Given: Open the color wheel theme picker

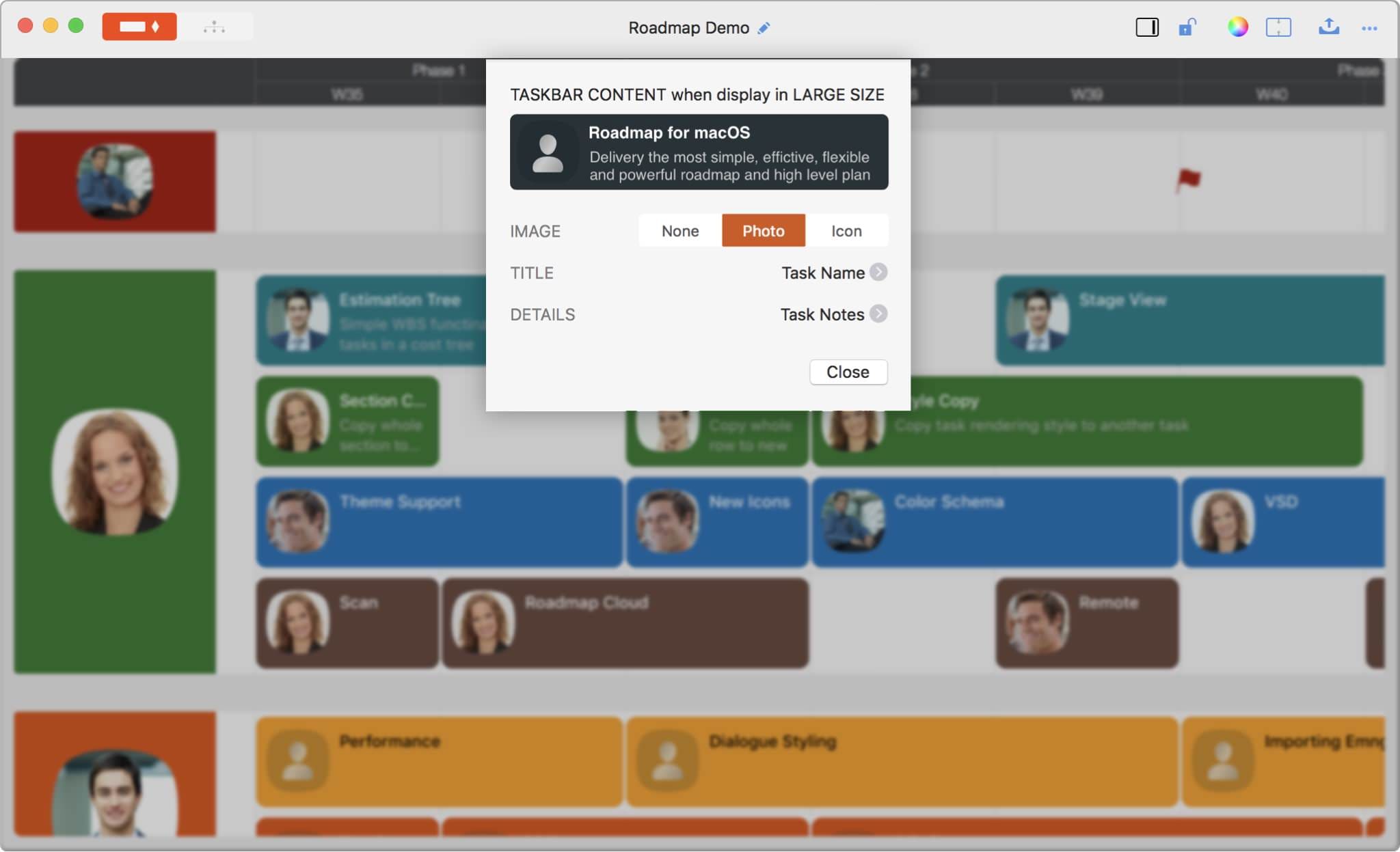Looking at the screenshot, I should point(1237,27).
